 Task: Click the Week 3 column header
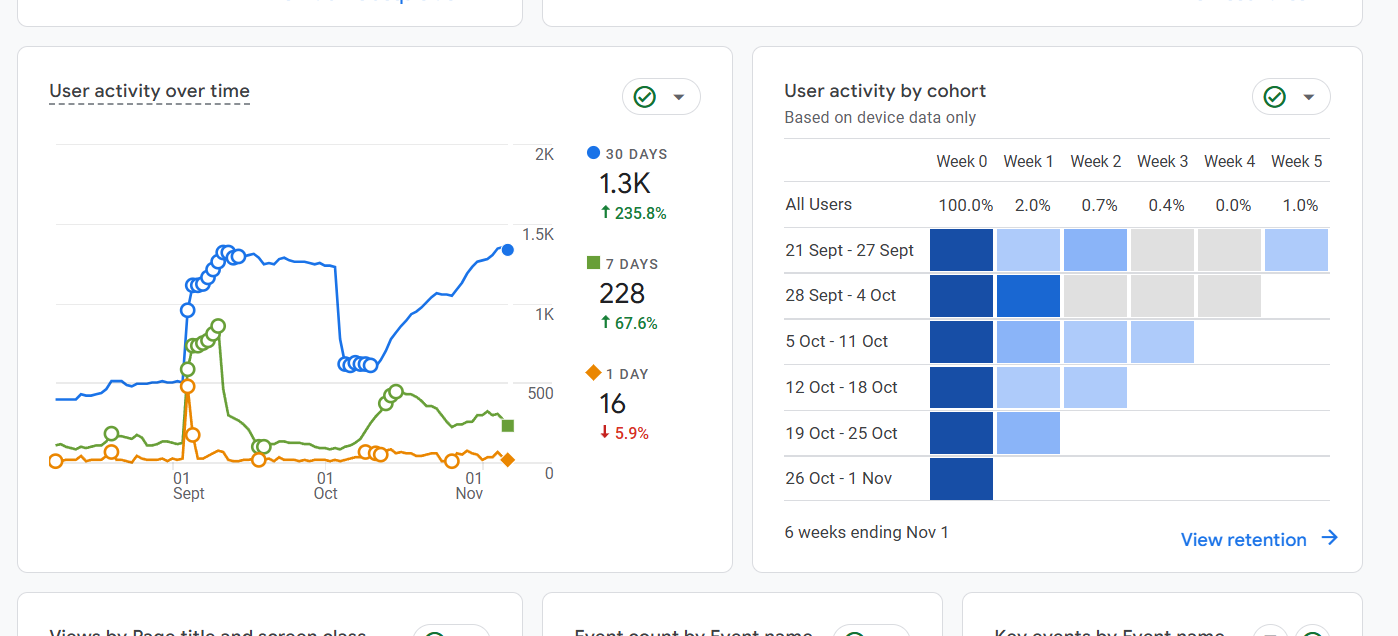coord(1162,161)
